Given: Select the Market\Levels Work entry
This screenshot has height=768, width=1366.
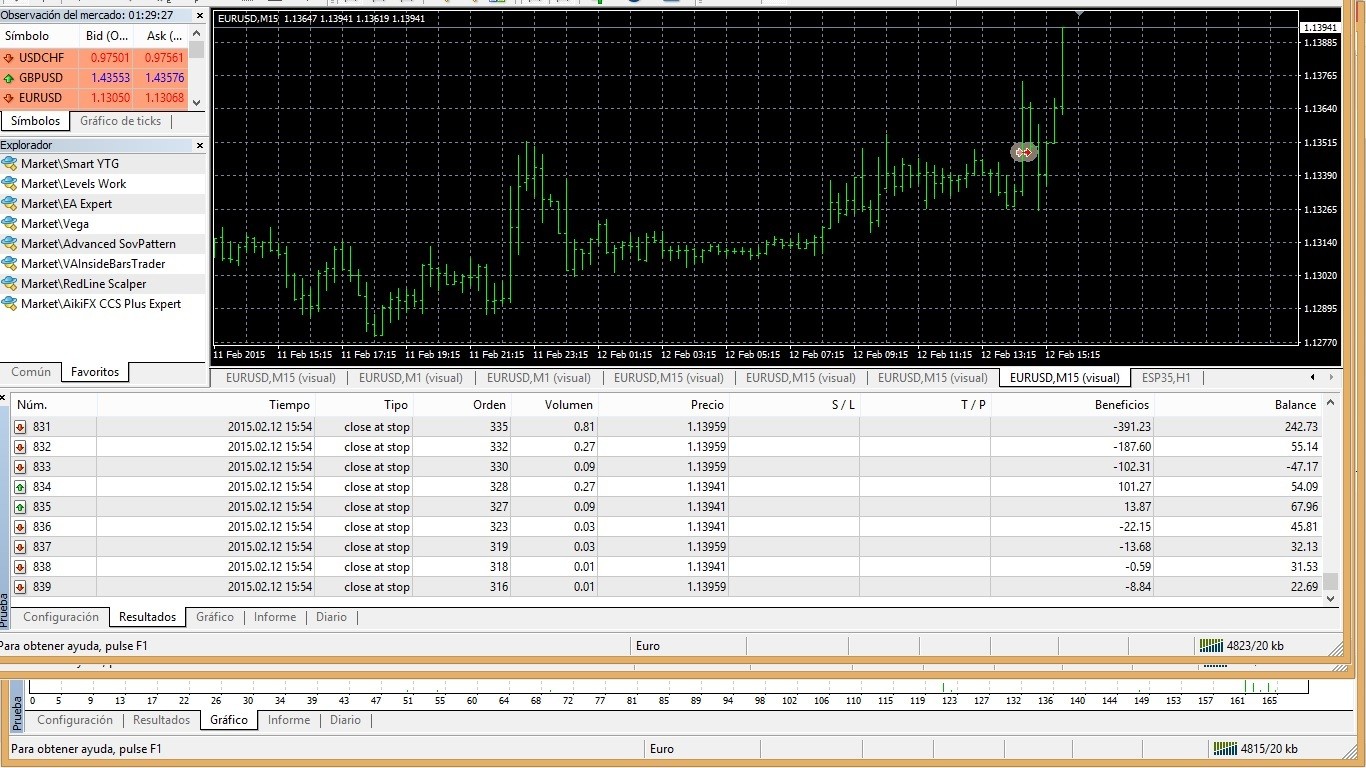Looking at the screenshot, I should (x=73, y=184).
